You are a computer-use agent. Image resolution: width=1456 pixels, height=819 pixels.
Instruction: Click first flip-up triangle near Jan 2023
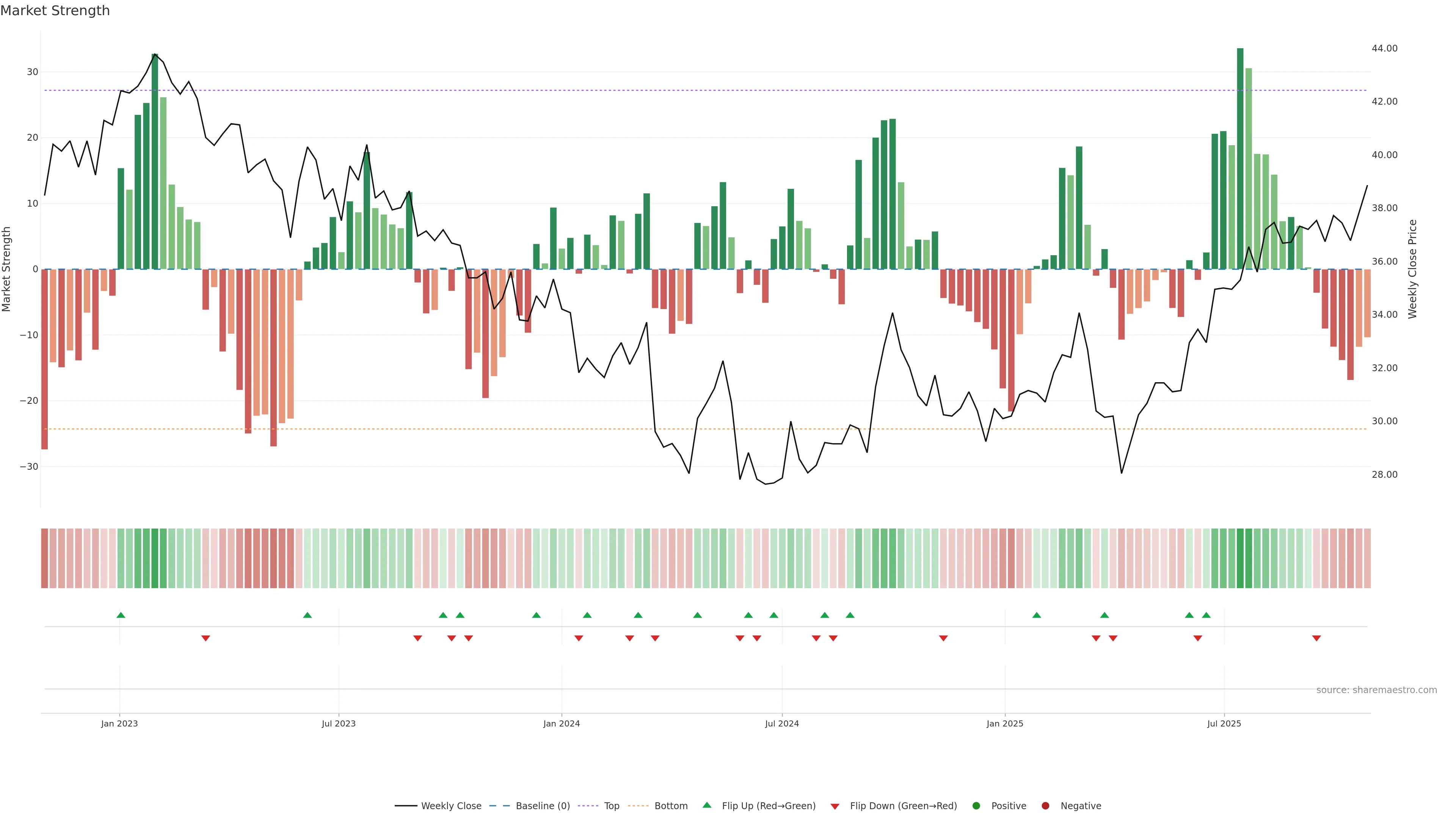[x=121, y=615]
